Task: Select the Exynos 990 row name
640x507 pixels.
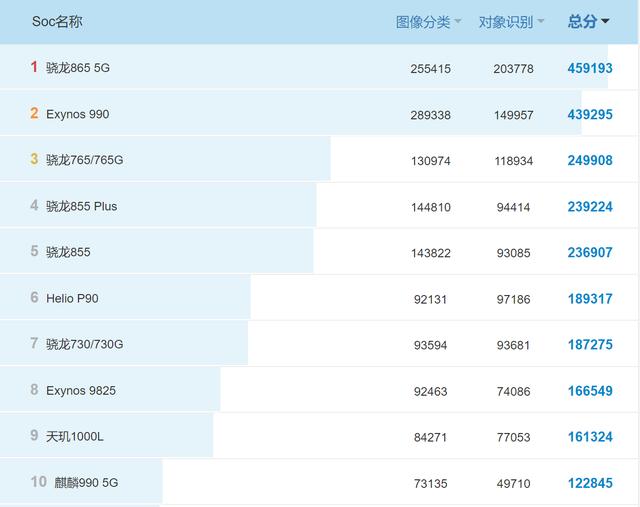Action: pos(78,114)
